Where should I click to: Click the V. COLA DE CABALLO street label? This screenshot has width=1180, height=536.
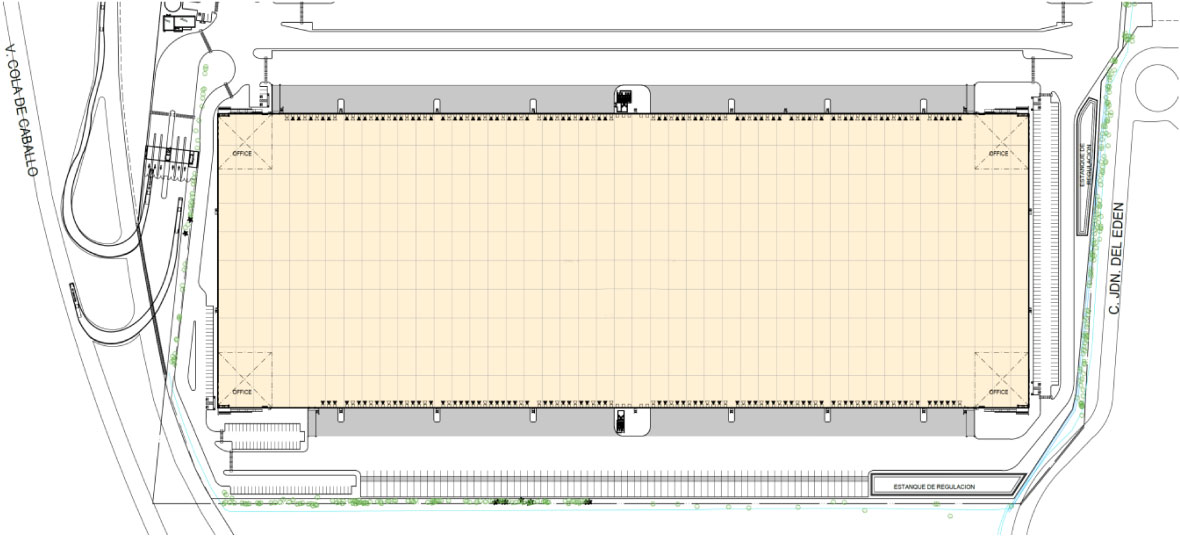pos(22,110)
